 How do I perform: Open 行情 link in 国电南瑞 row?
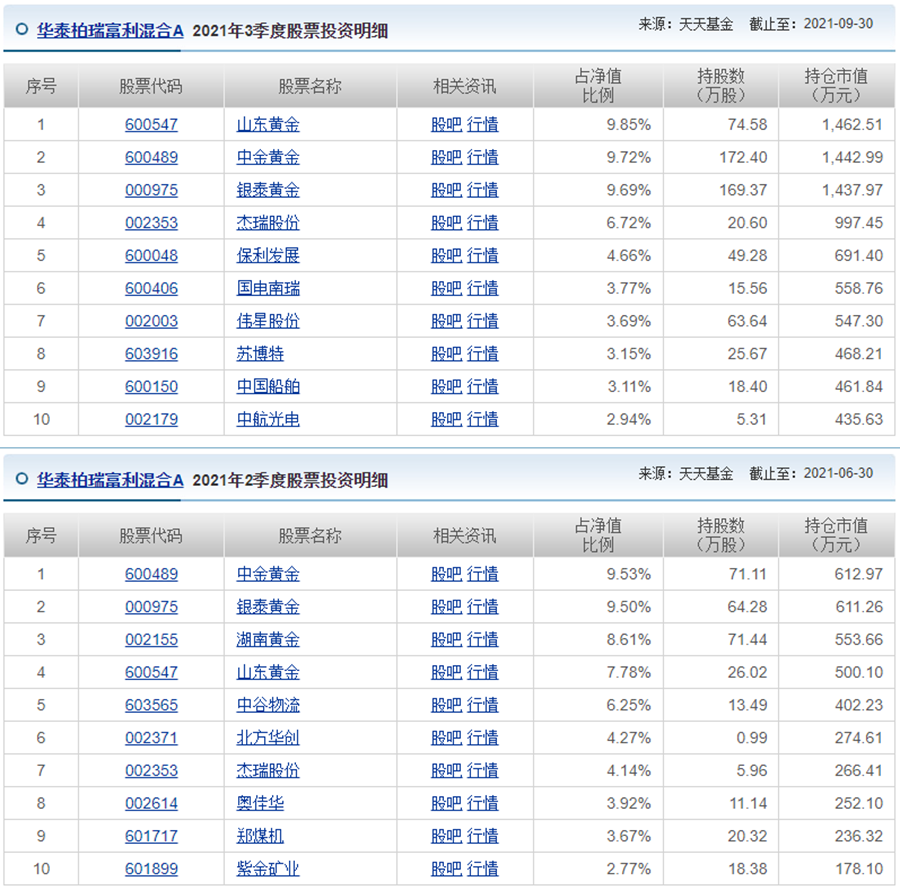(x=483, y=288)
